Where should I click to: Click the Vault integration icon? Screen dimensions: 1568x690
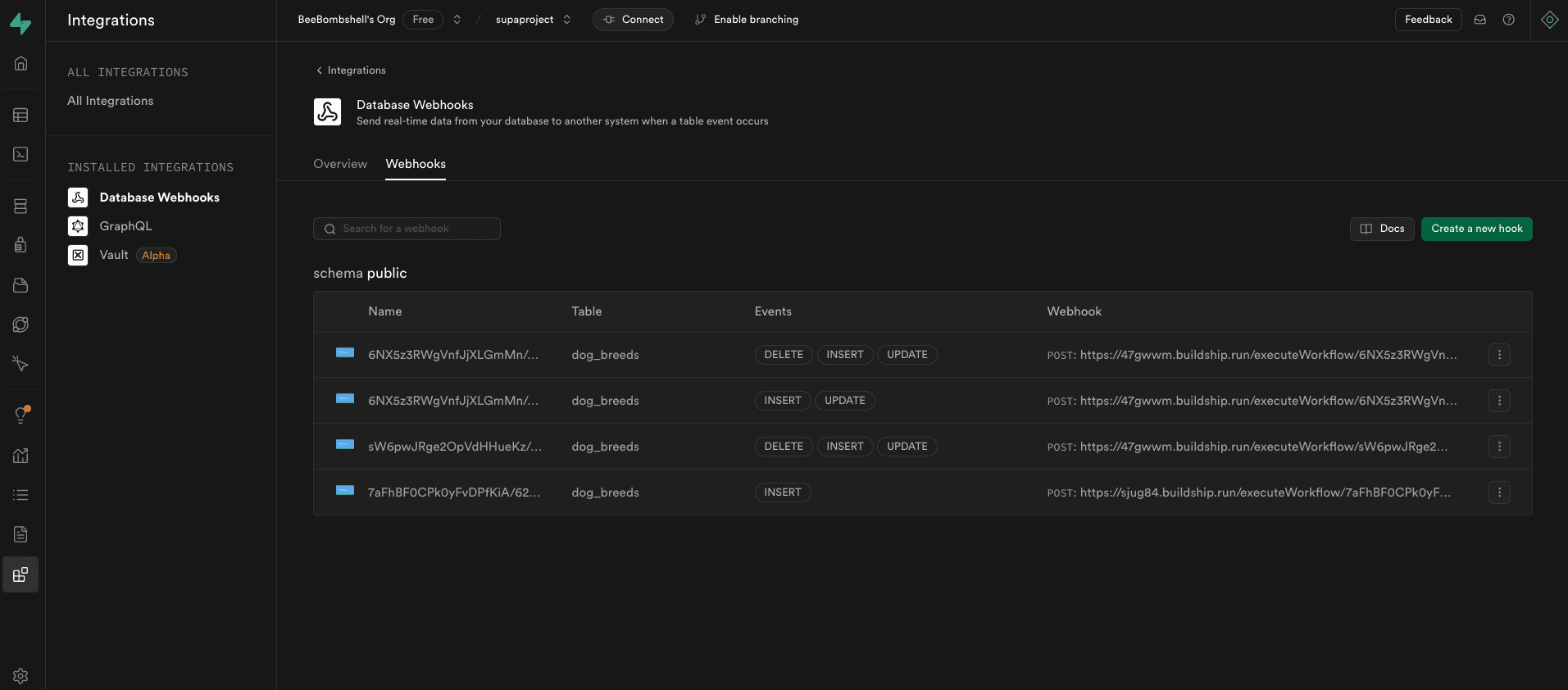(78, 255)
